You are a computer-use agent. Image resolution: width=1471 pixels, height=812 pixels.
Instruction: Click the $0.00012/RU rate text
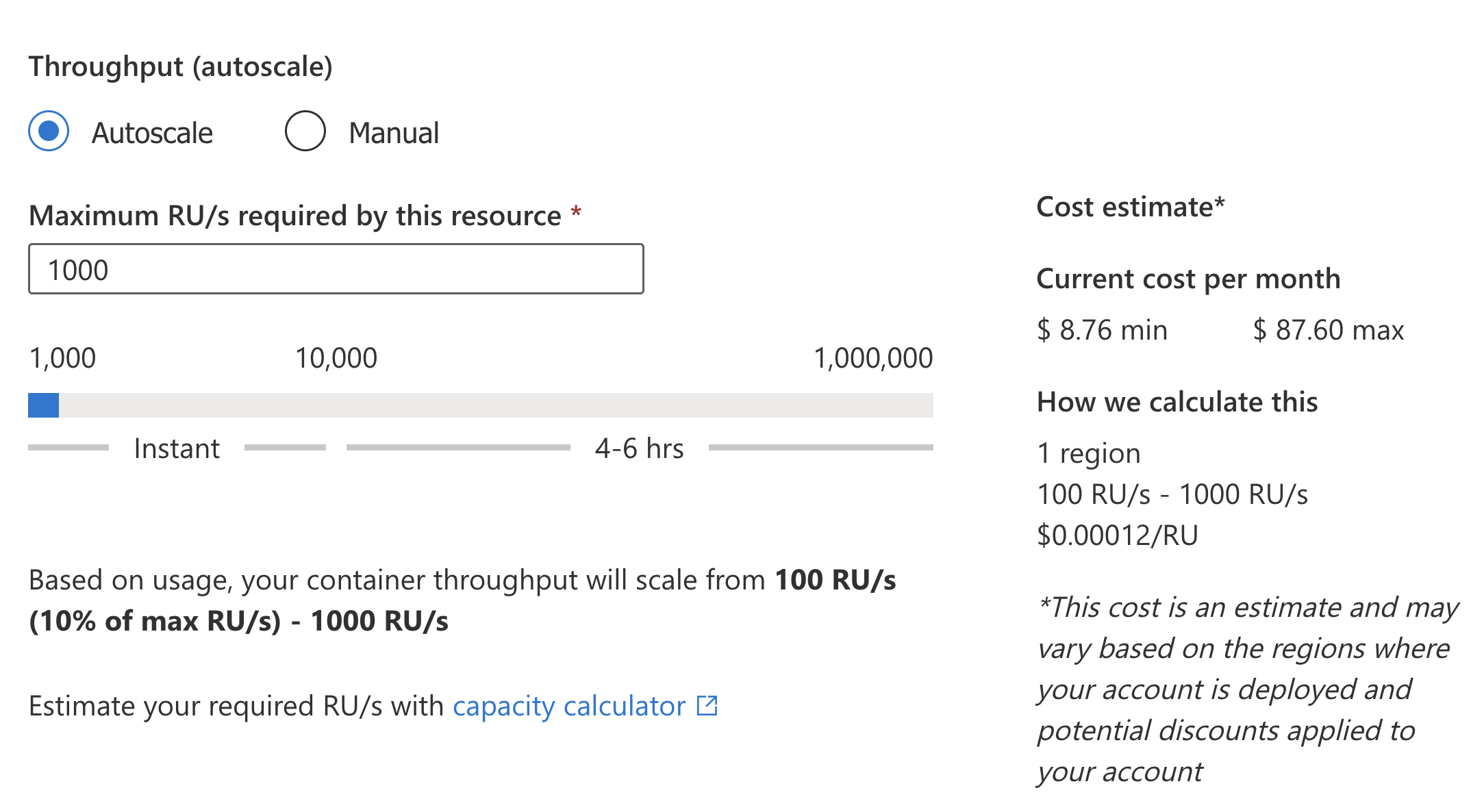pyautogui.click(x=1117, y=535)
